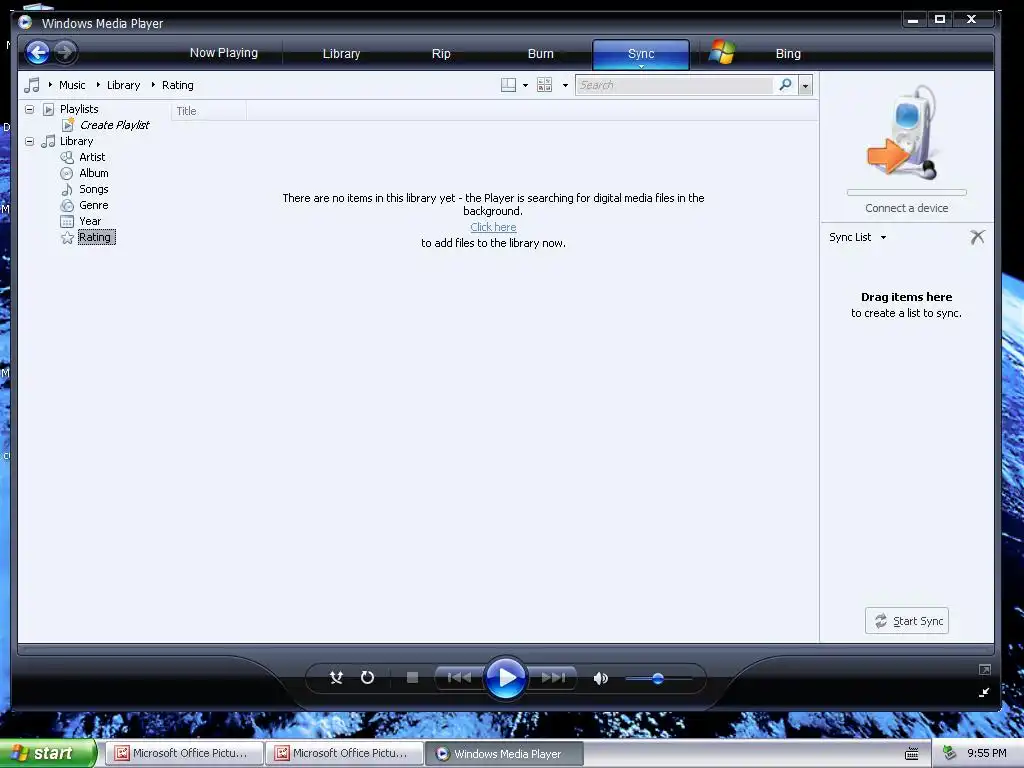Click Library in the breadcrumb

coord(123,85)
